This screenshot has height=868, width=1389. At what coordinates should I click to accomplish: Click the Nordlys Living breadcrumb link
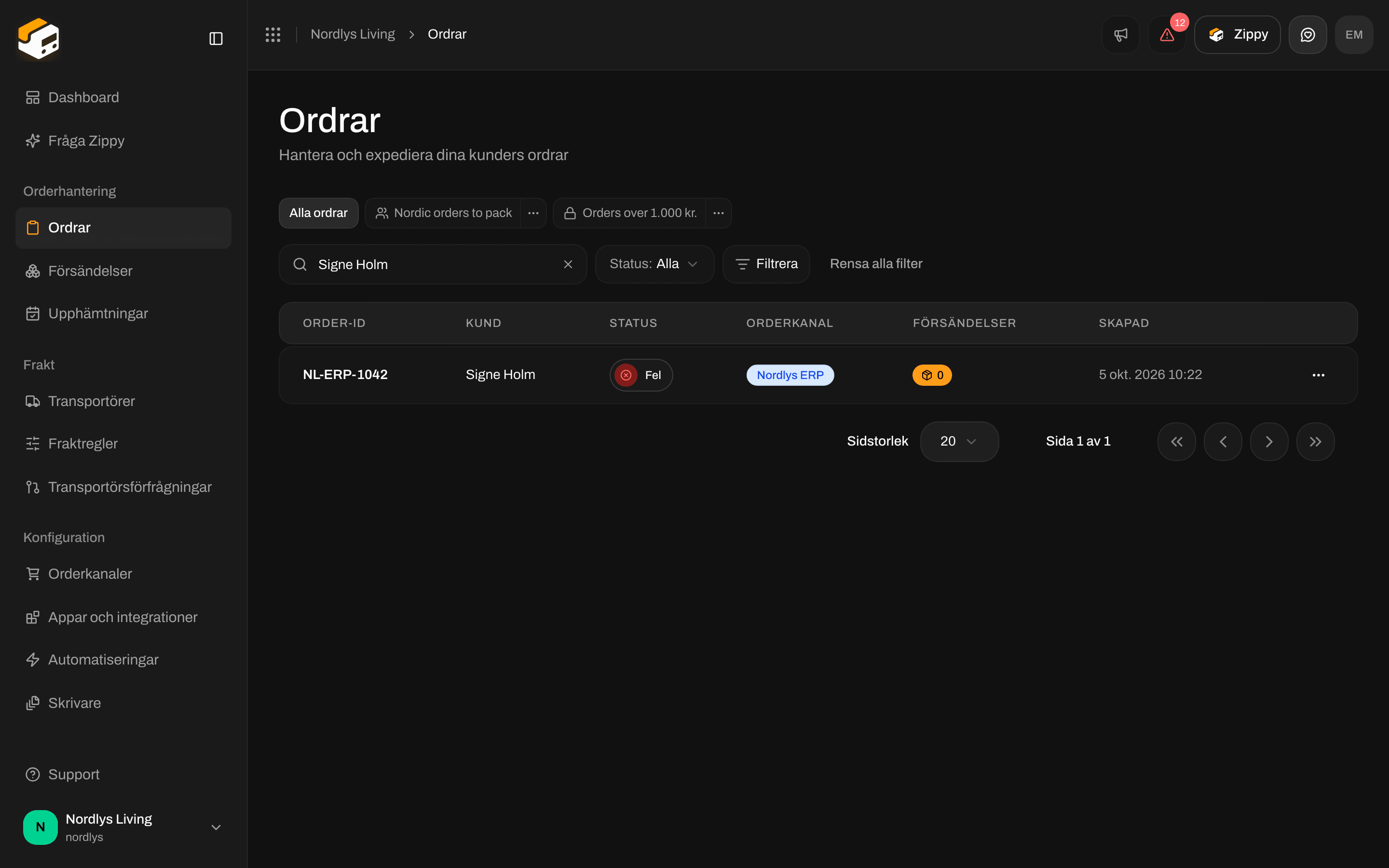click(353, 34)
